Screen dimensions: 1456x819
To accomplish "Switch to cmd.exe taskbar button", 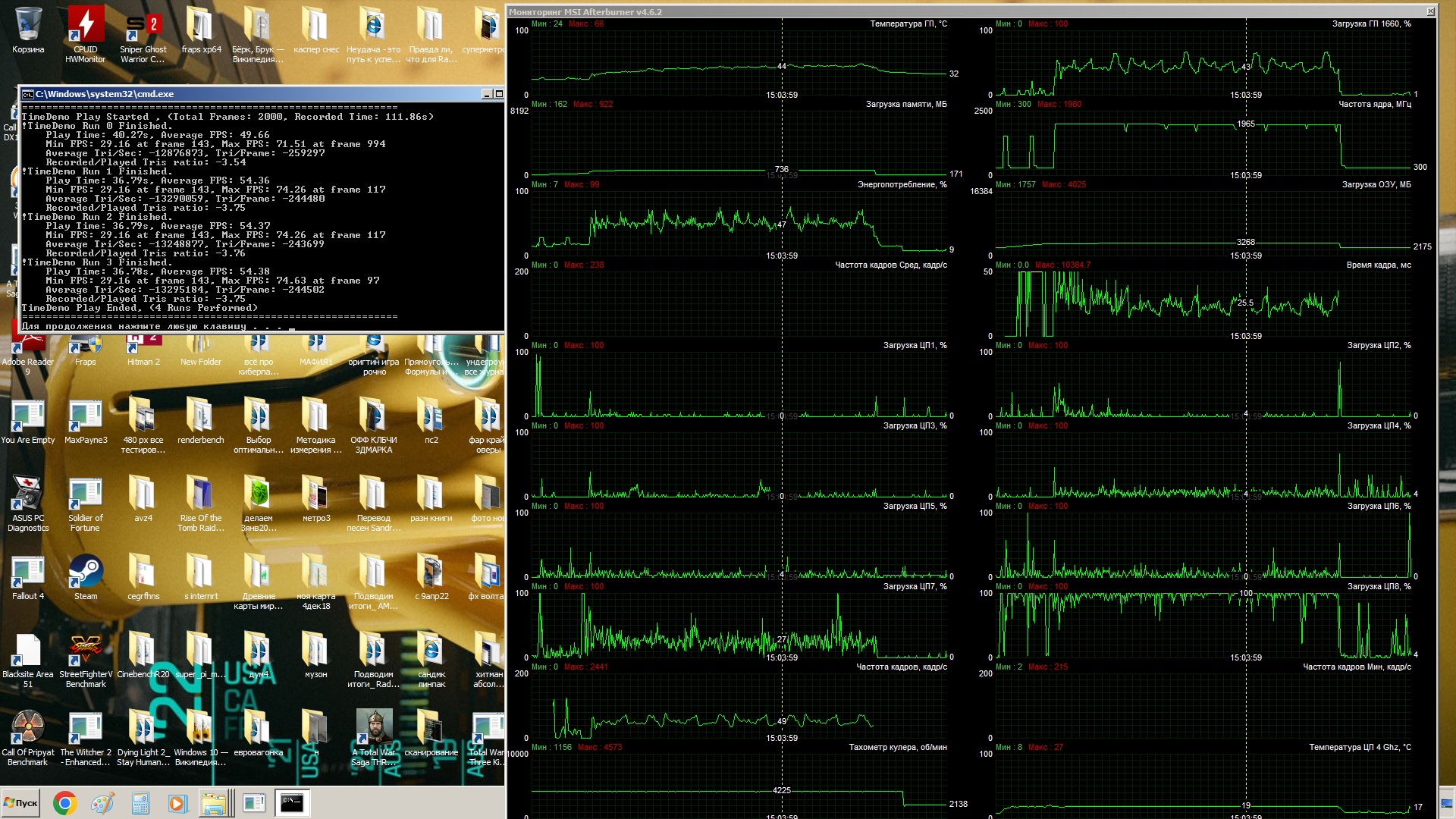I will (x=292, y=803).
